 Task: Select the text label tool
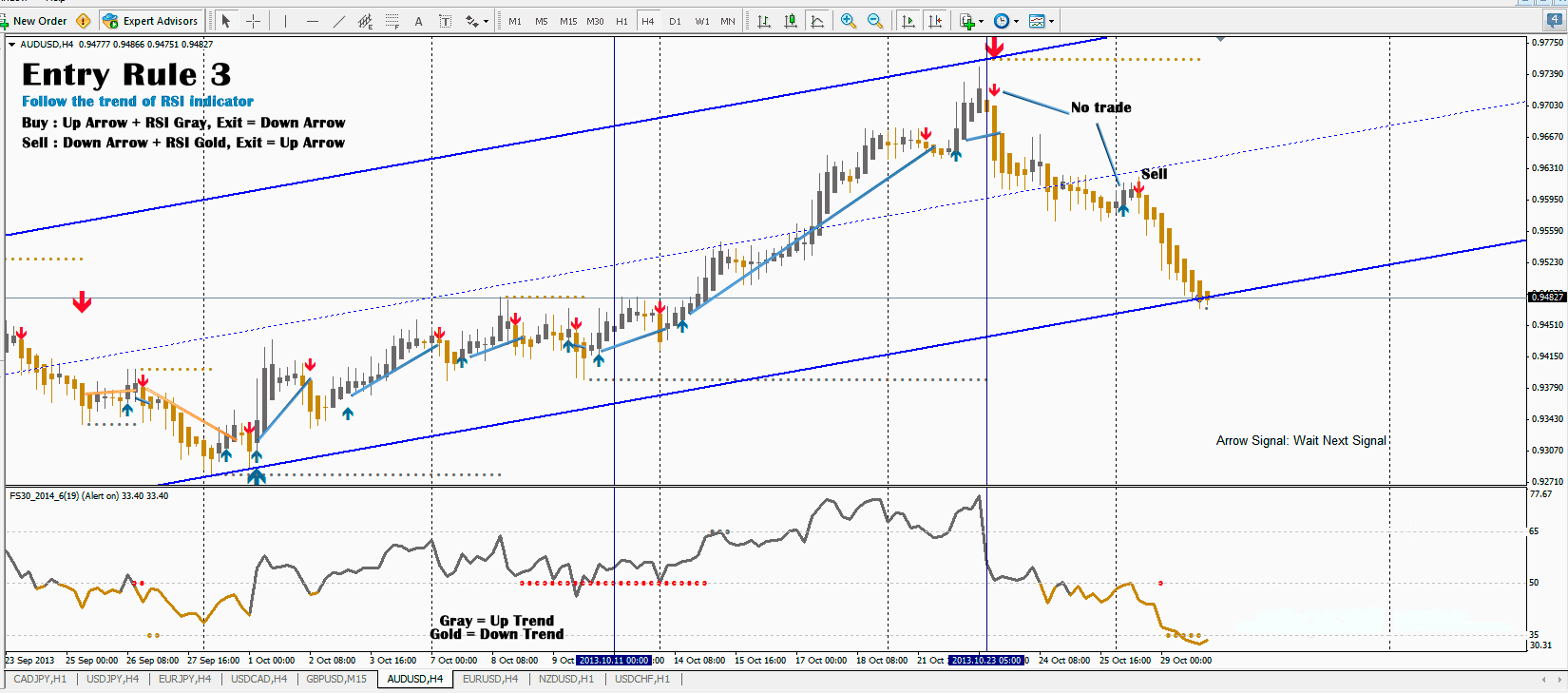coord(445,21)
